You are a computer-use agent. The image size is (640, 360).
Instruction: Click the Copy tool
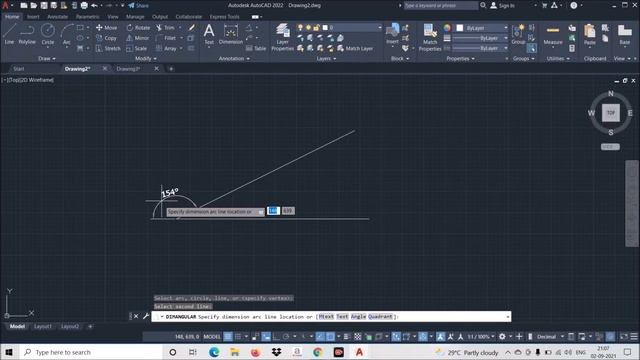click(106, 38)
